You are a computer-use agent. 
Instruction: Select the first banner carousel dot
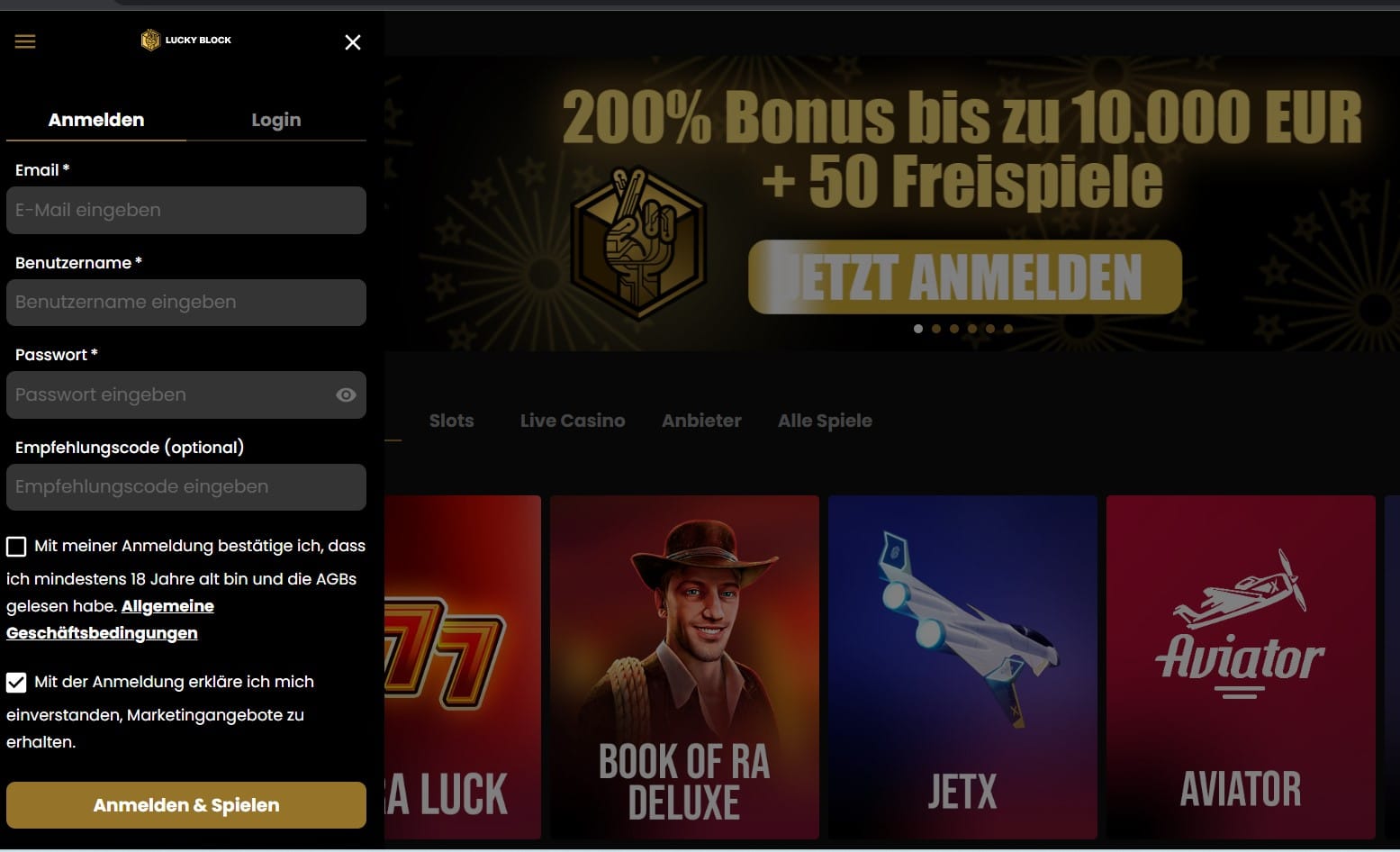pos(918,329)
